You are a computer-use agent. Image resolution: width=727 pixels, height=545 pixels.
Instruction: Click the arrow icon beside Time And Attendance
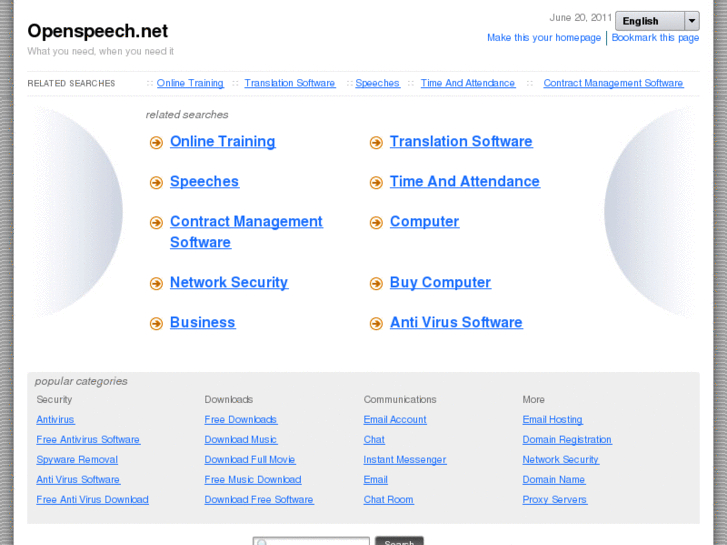[376, 183]
